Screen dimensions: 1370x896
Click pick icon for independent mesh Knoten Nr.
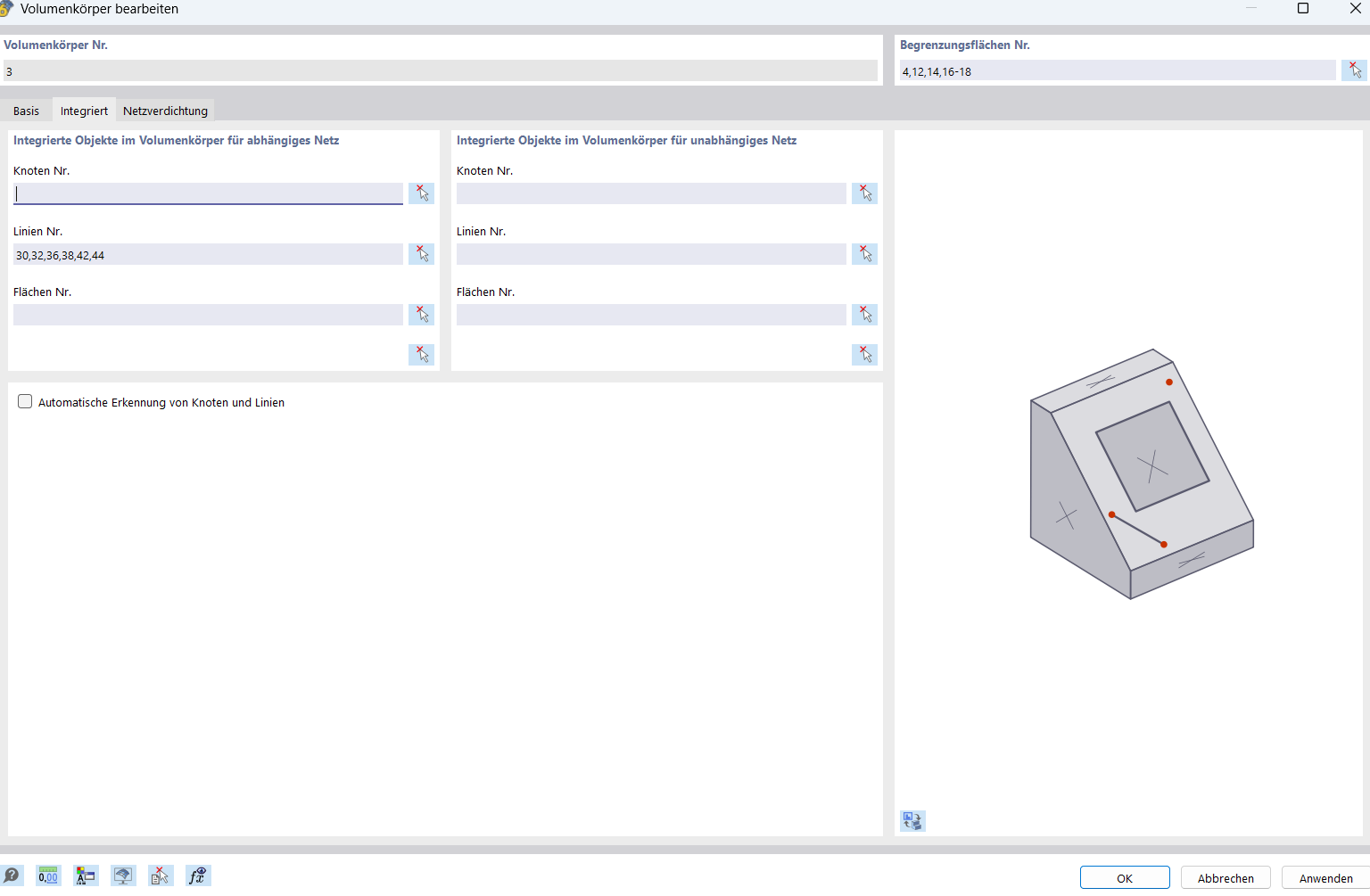tap(864, 193)
